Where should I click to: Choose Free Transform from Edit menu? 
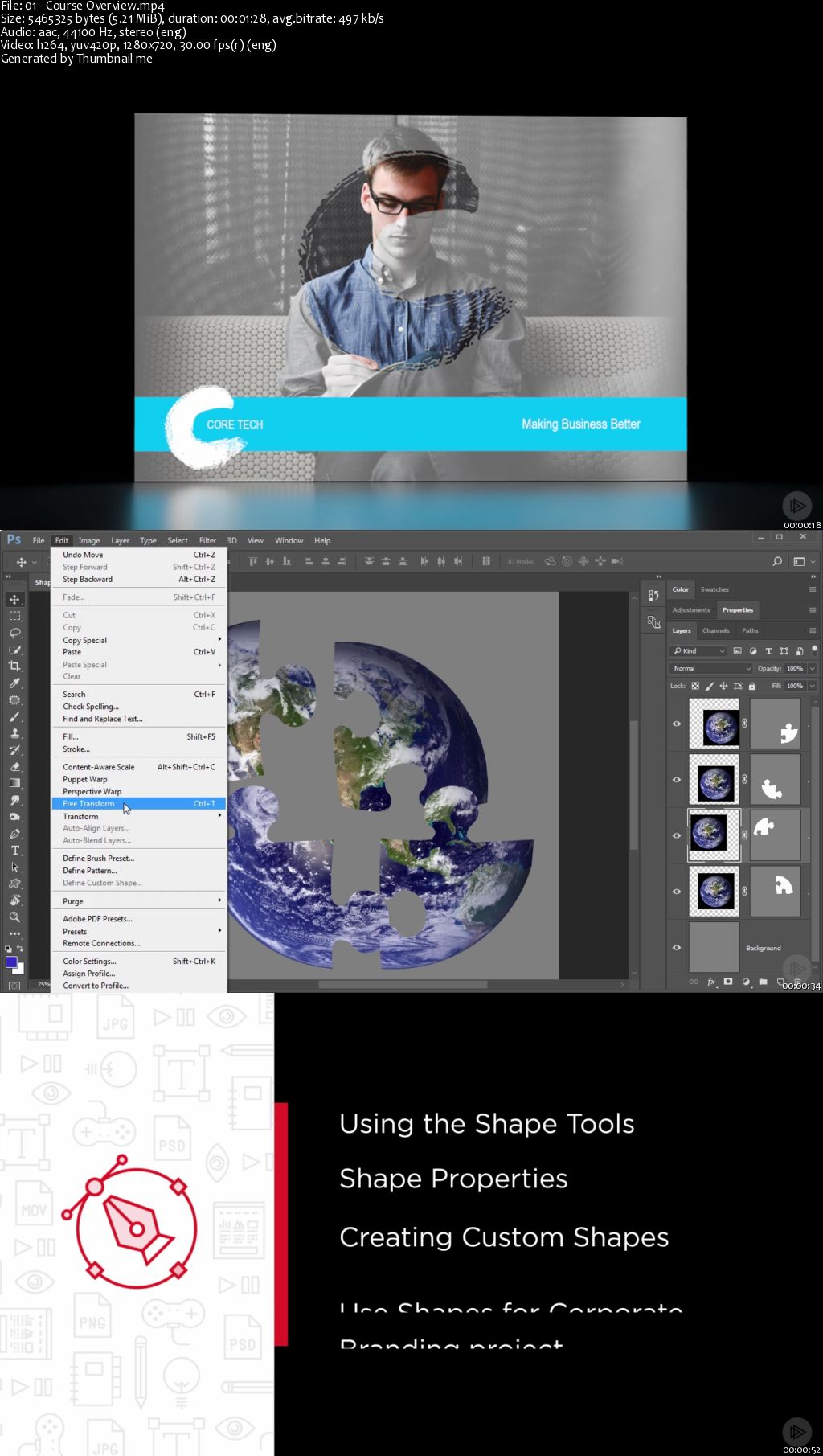pos(138,804)
